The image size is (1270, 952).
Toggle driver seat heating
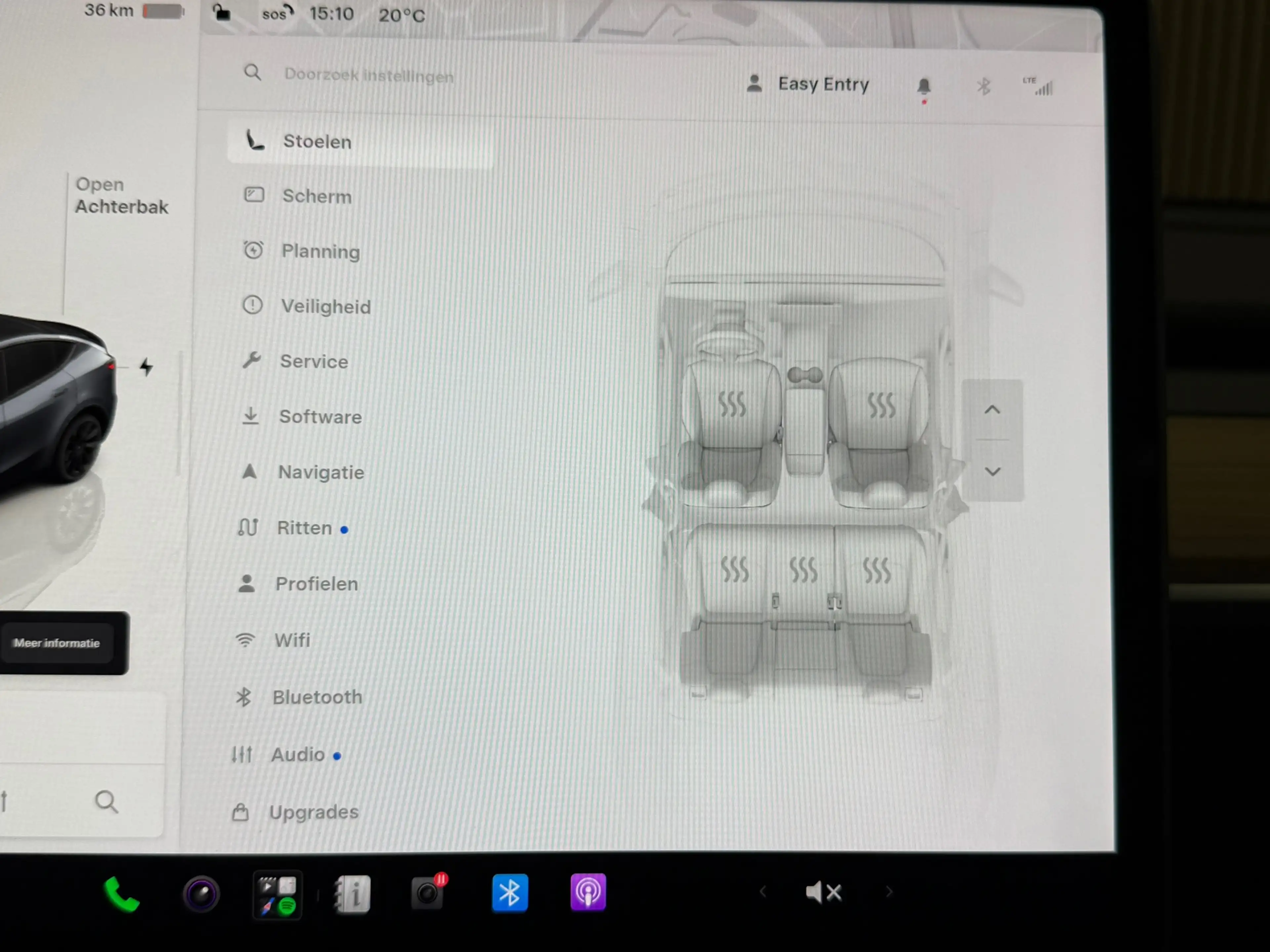[x=732, y=405]
